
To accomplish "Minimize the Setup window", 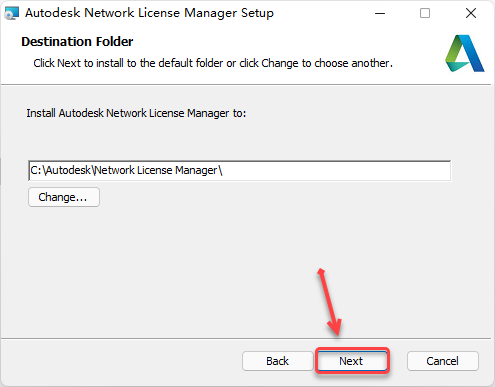I will [380, 13].
